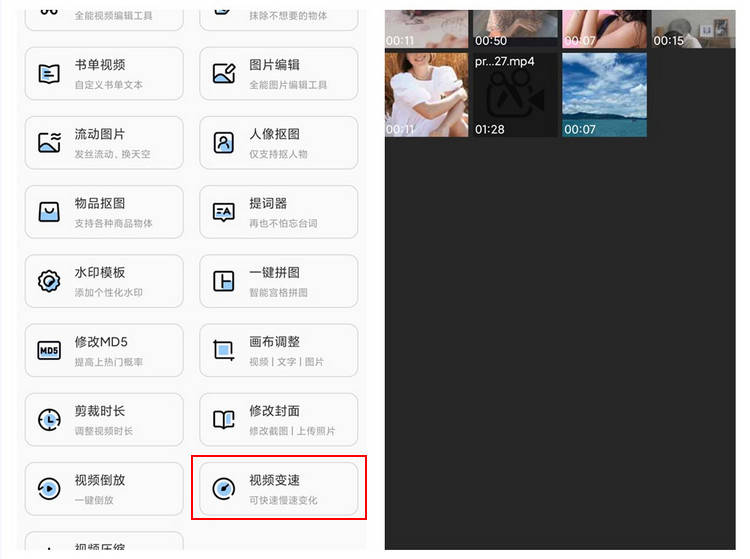This screenshot has height=559, width=750.
Task: Choose the 流动图片 title
Action: coord(100,134)
